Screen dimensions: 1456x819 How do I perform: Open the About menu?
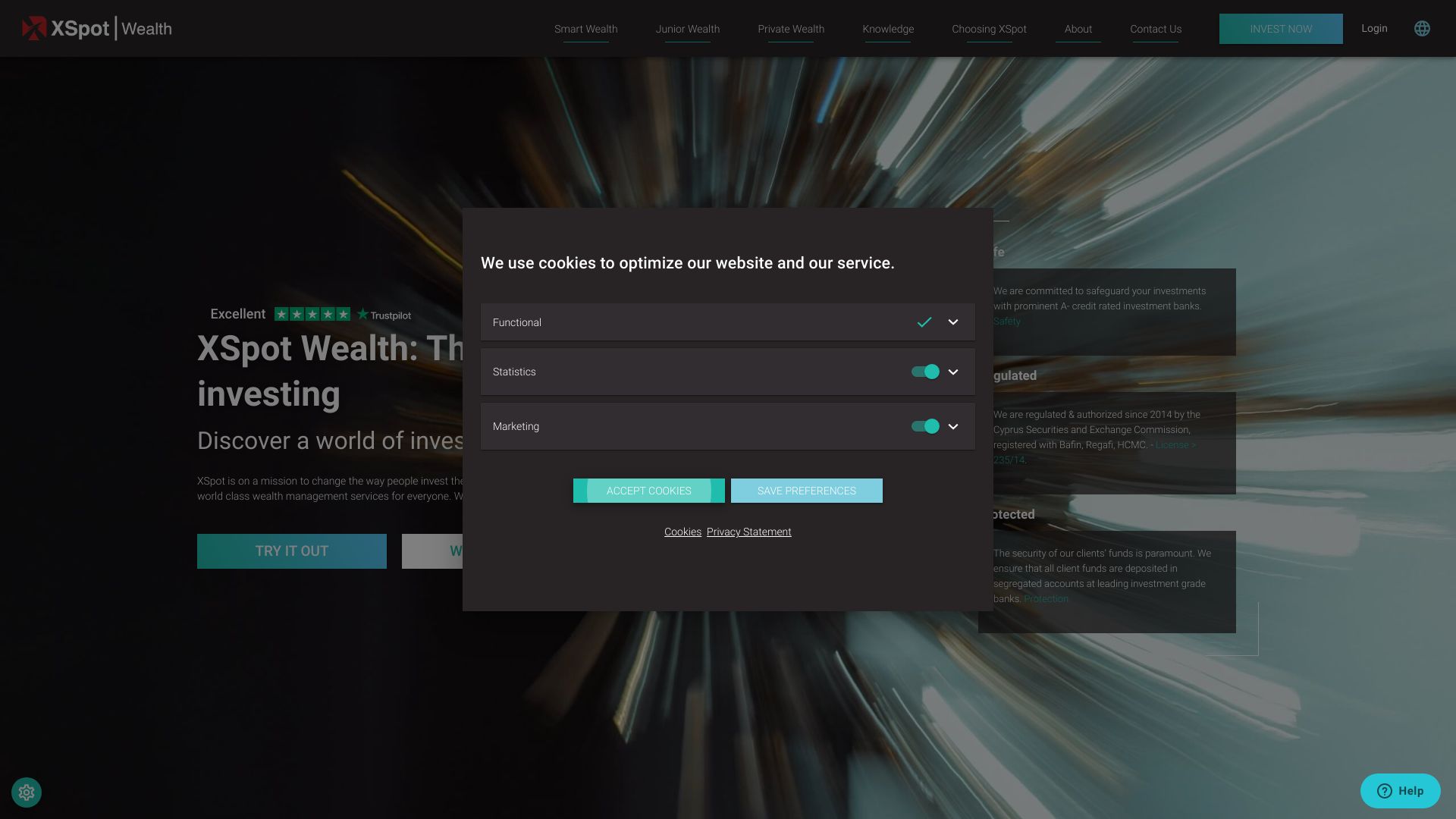1078,29
